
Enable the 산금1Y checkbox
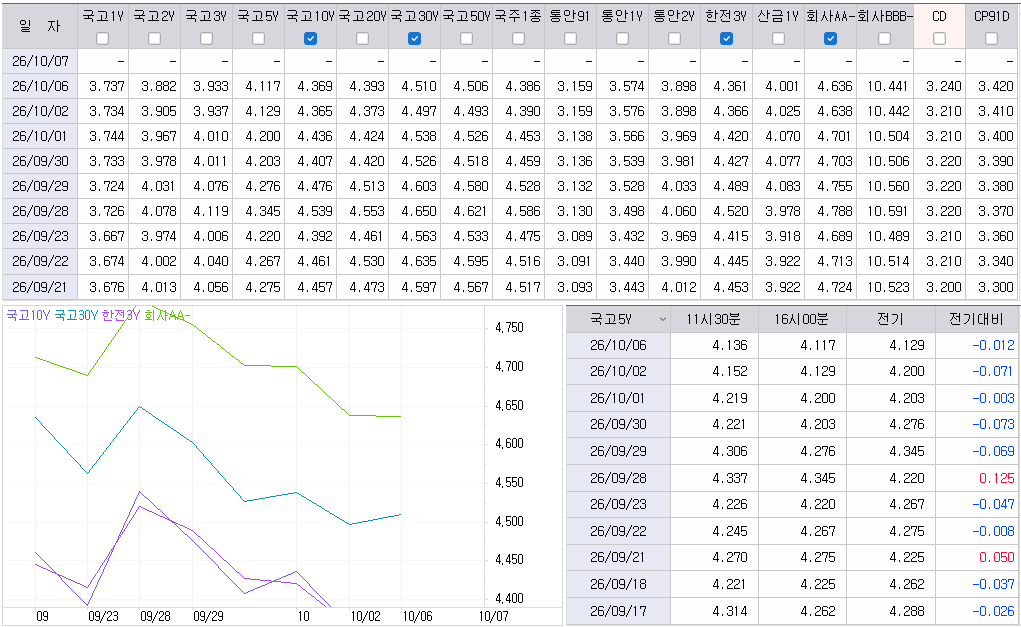point(778,39)
